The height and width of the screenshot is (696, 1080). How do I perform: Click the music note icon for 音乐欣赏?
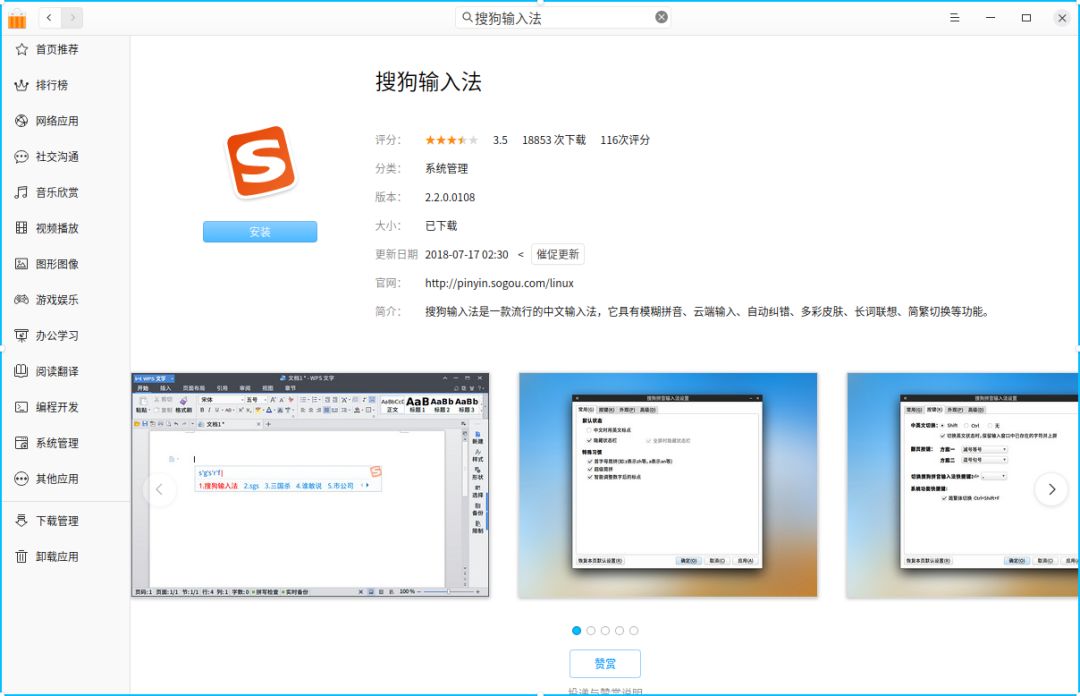(21, 192)
